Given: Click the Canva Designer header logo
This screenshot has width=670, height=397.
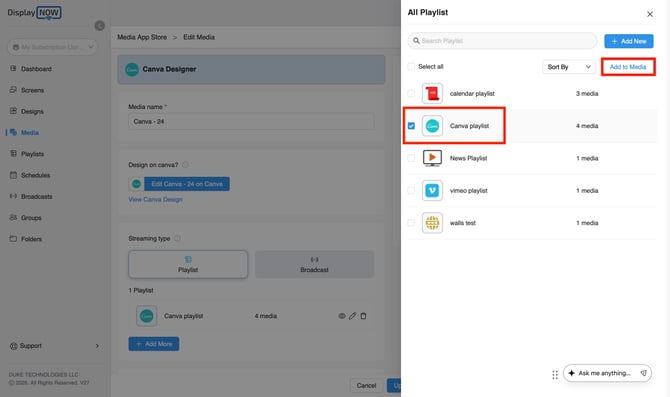Looking at the screenshot, I should coord(132,69).
